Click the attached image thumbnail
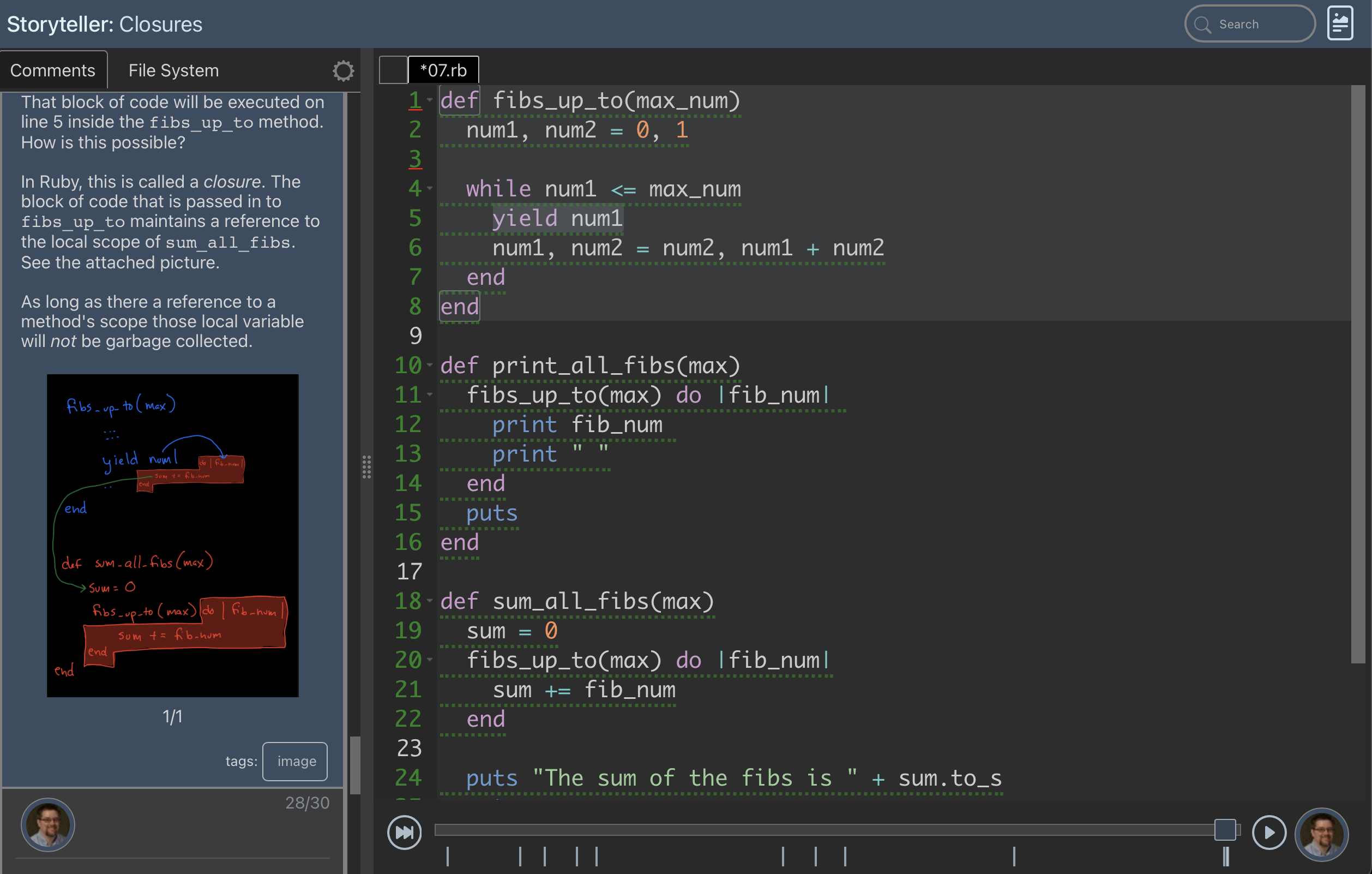 coord(173,536)
